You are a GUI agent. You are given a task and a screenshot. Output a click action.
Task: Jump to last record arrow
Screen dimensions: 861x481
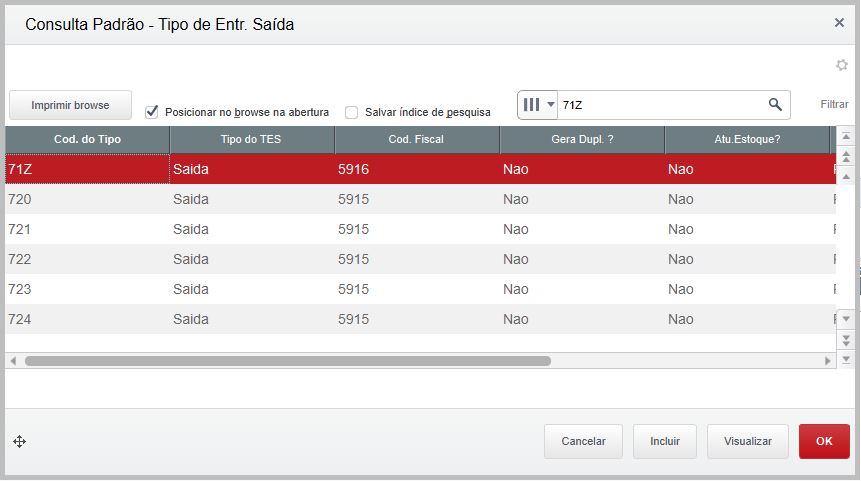(x=846, y=360)
